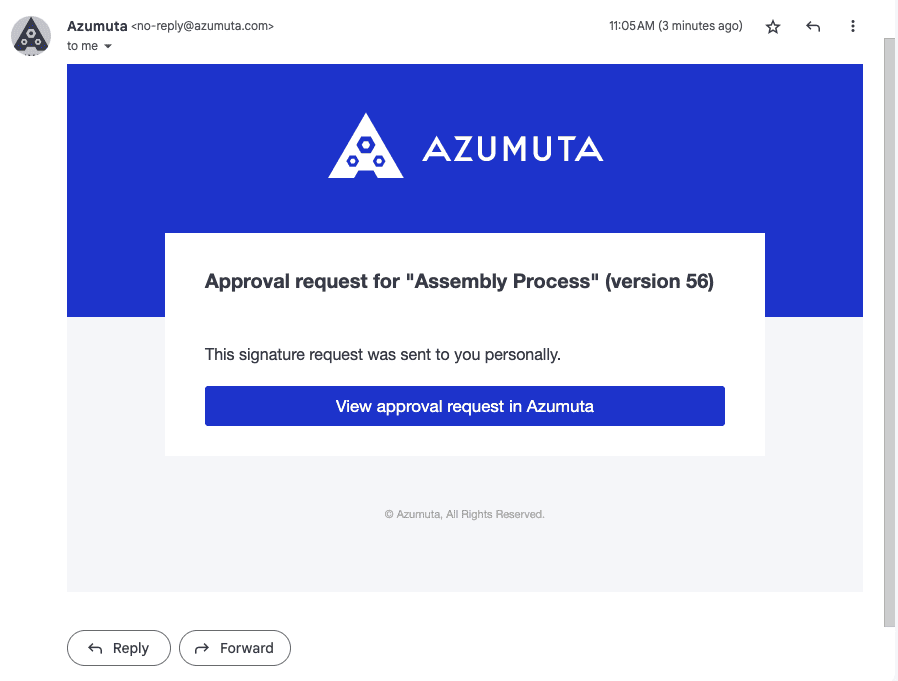Click the bold sender name "Azumuta"
This screenshot has width=898, height=681.
point(97,26)
